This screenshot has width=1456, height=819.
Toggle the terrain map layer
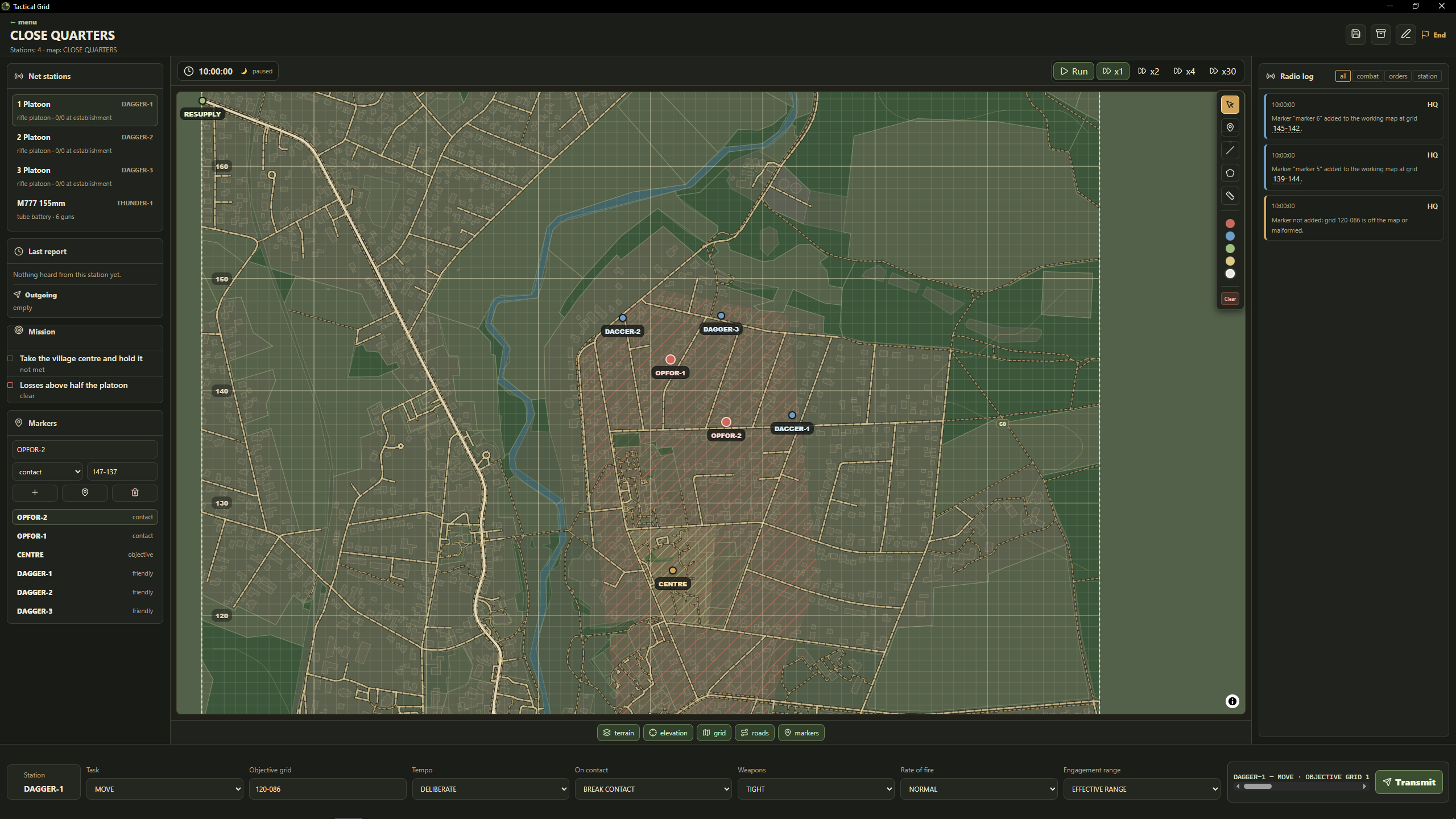coord(618,733)
